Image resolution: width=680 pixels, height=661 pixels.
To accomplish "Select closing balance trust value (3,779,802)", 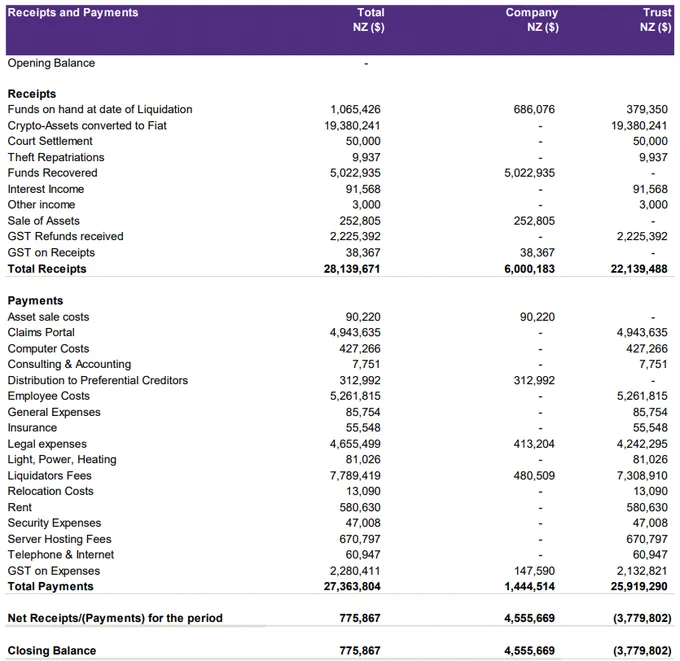I will [642, 651].
